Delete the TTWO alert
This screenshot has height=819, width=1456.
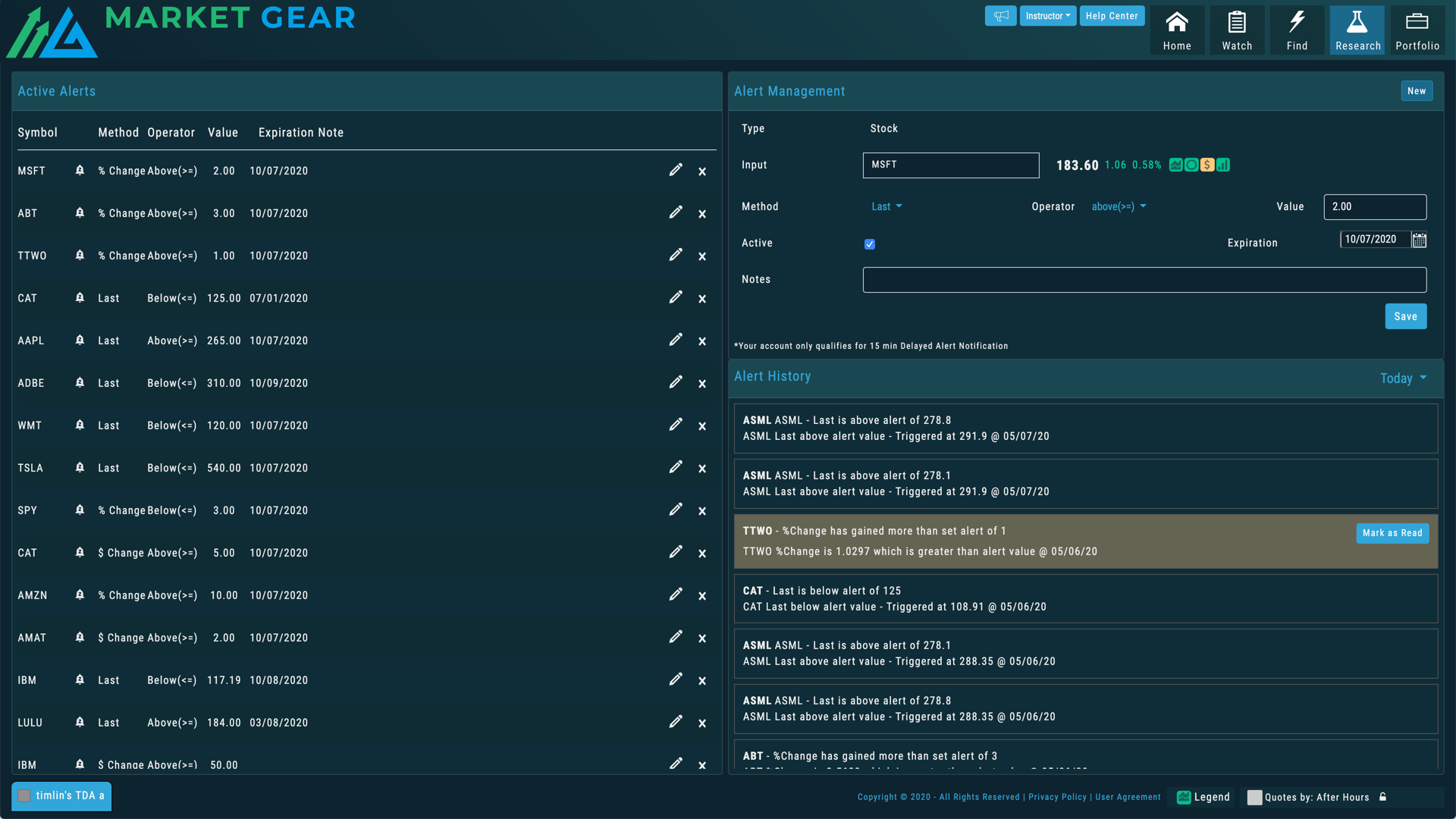click(702, 256)
